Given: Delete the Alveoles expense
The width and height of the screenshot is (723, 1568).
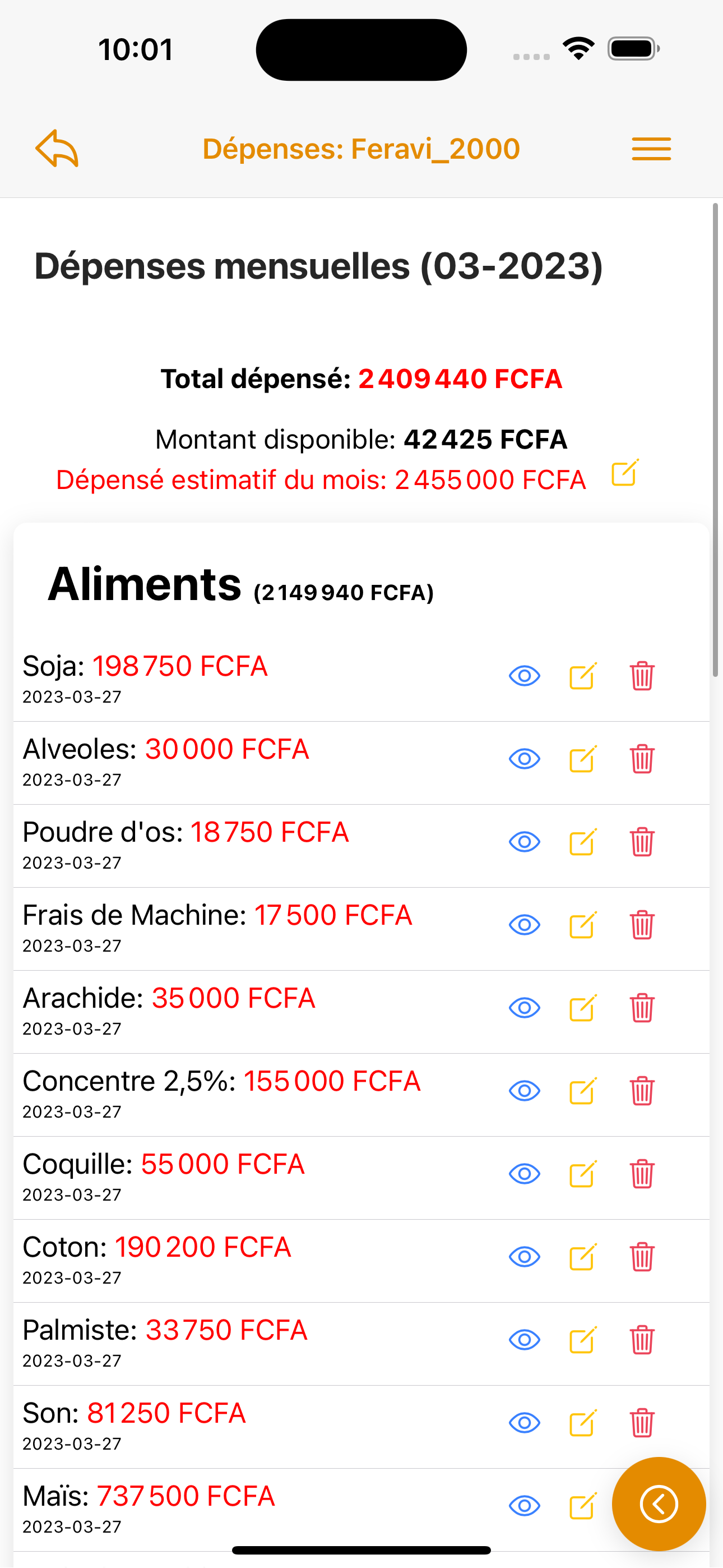Looking at the screenshot, I should (x=641, y=759).
